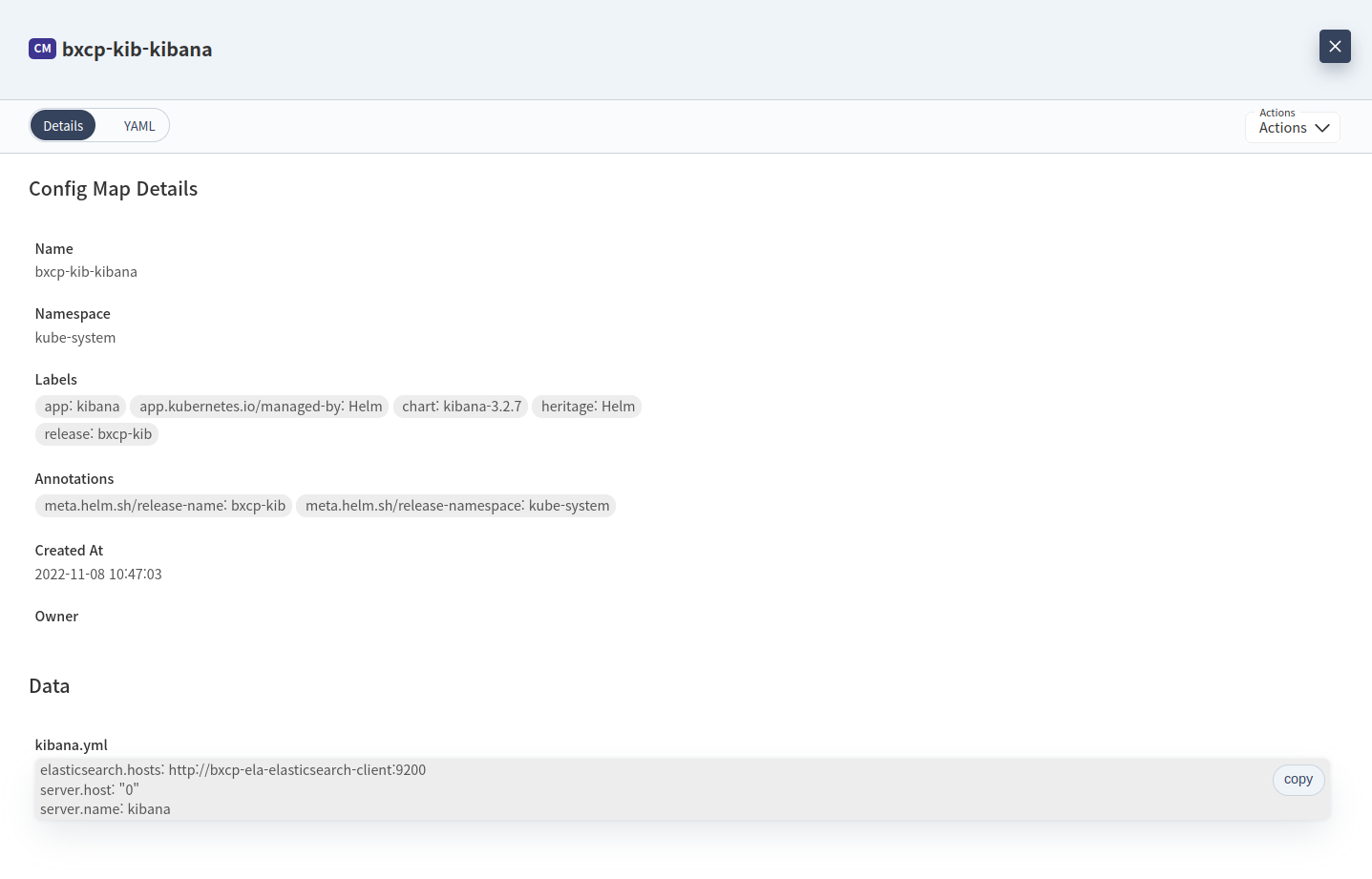Click the 'heritage: Helm' label chip
Screen dimensions: 1372x879
coord(587,407)
